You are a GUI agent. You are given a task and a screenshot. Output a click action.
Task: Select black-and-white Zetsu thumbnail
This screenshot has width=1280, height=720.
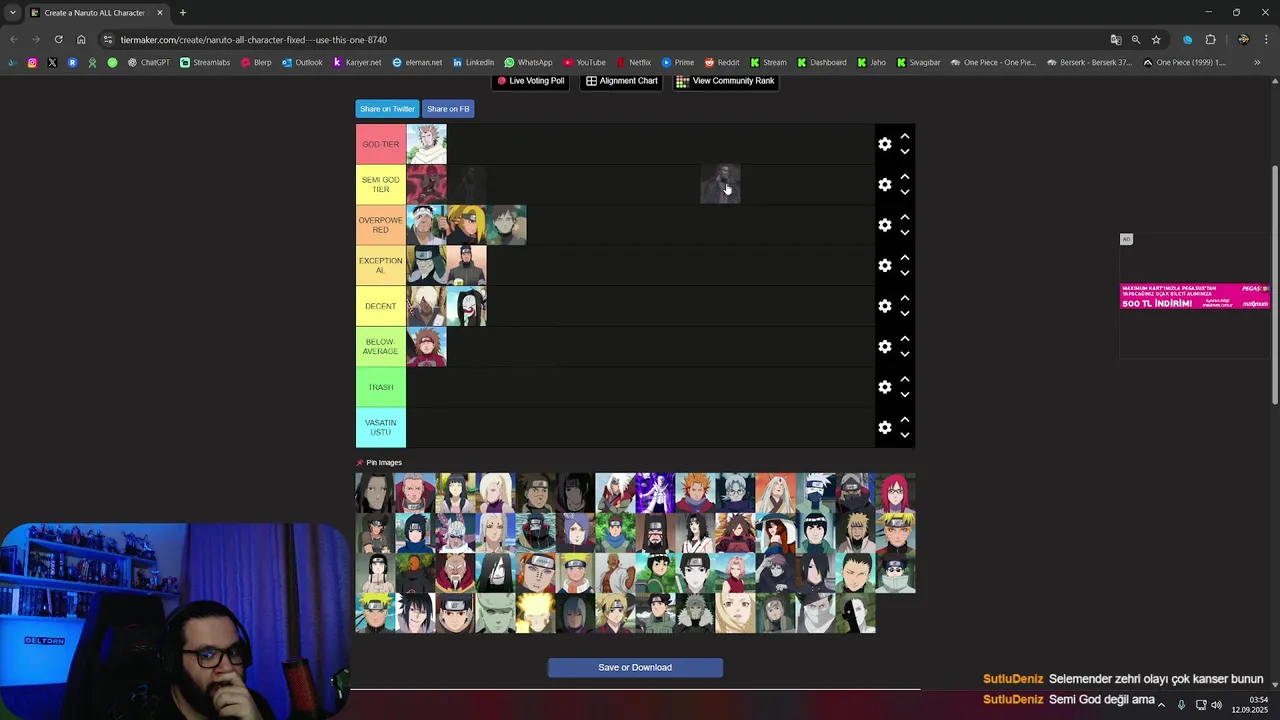856,613
